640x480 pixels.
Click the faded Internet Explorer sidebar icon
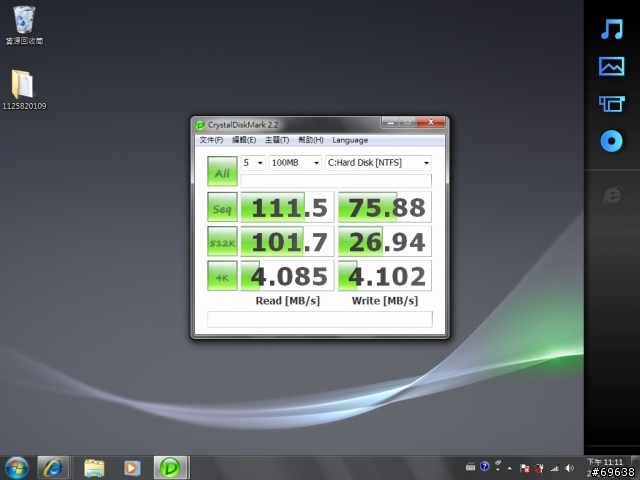pyautogui.click(x=612, y=196)
